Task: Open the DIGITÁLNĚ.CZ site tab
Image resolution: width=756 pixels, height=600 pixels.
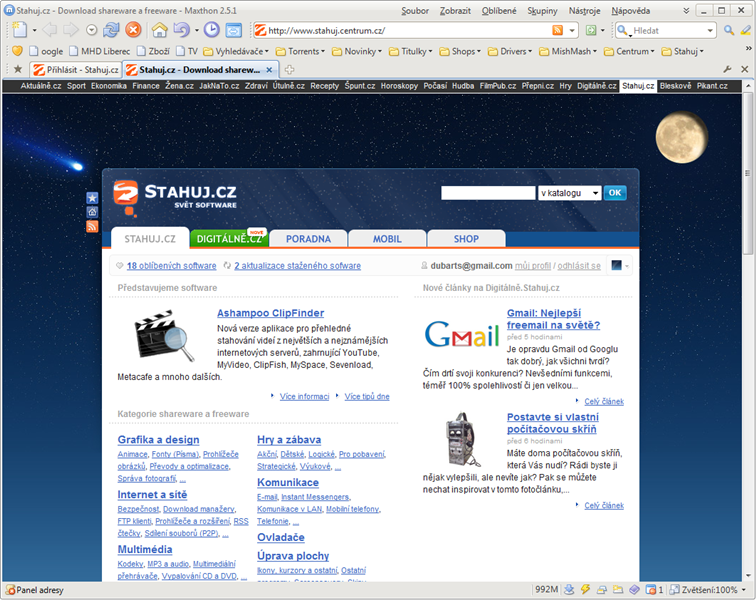Action: click(229, 238)
